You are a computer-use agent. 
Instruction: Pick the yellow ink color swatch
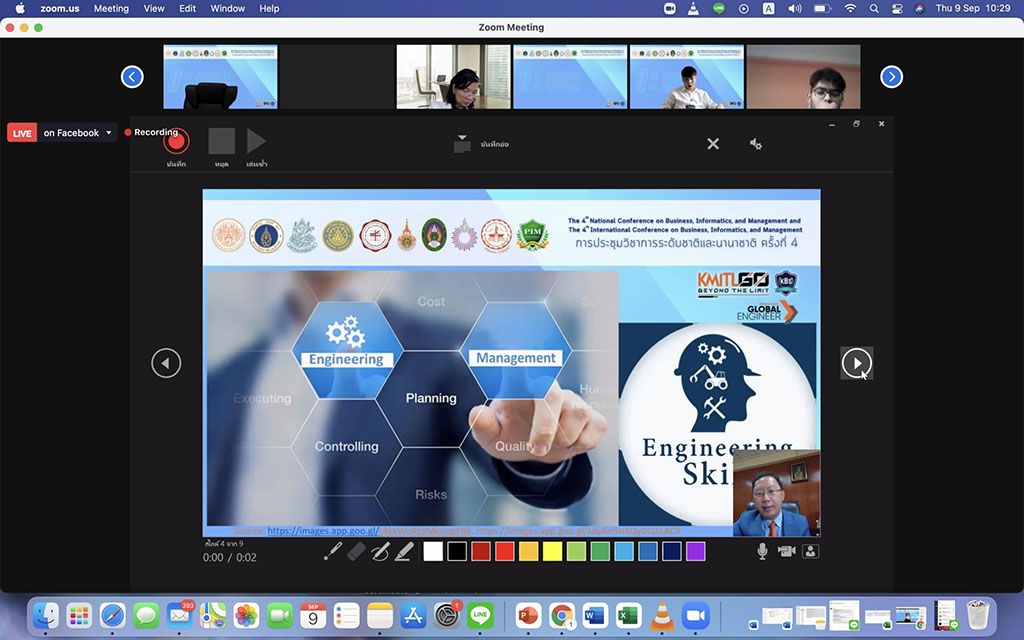coord(552,551)
